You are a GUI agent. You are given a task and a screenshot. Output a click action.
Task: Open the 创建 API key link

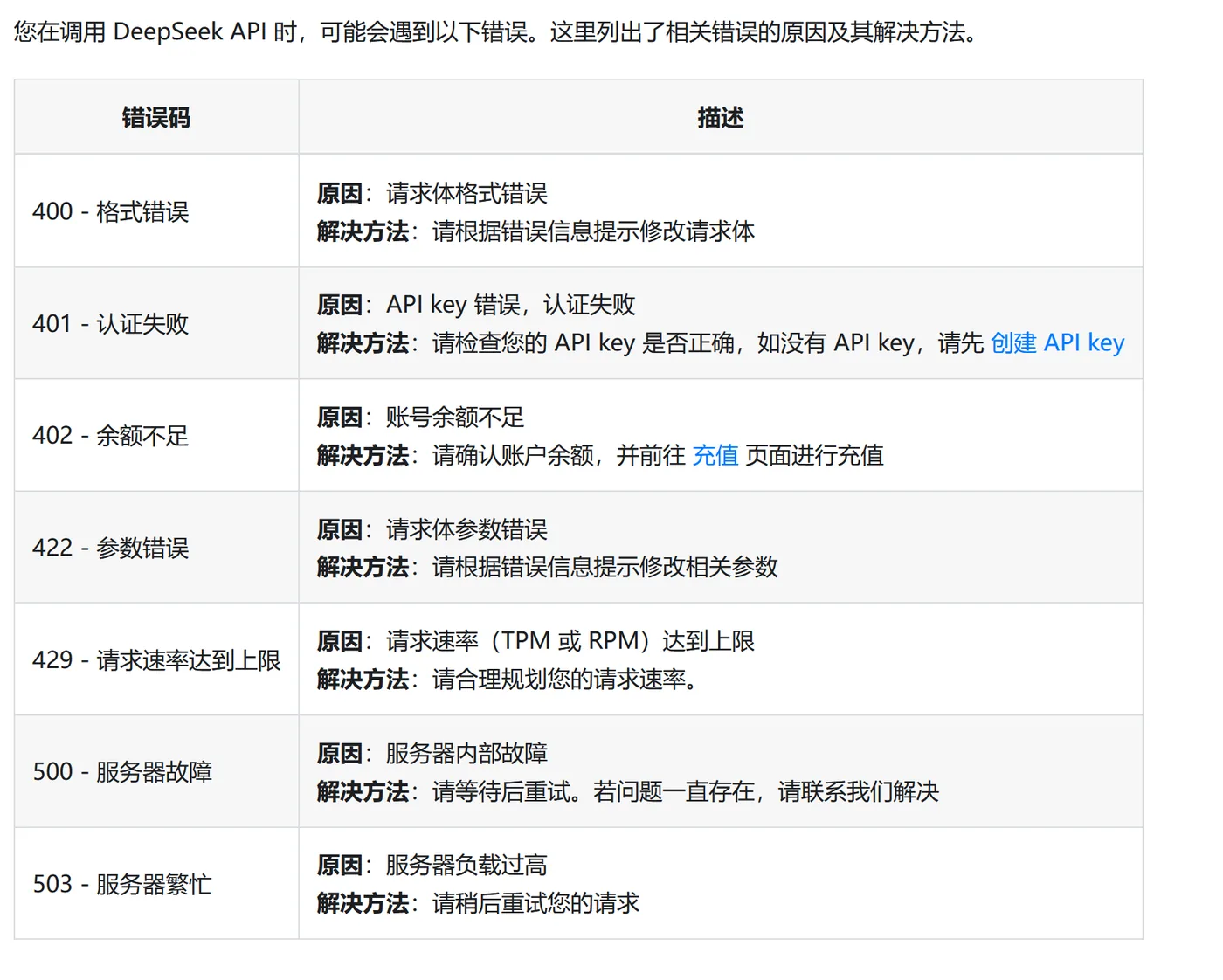[1057, 343]
